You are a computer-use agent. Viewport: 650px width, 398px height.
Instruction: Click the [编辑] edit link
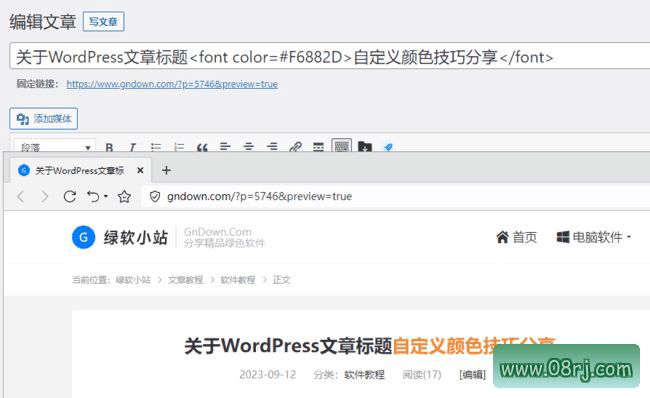click(x=472, y=375)
